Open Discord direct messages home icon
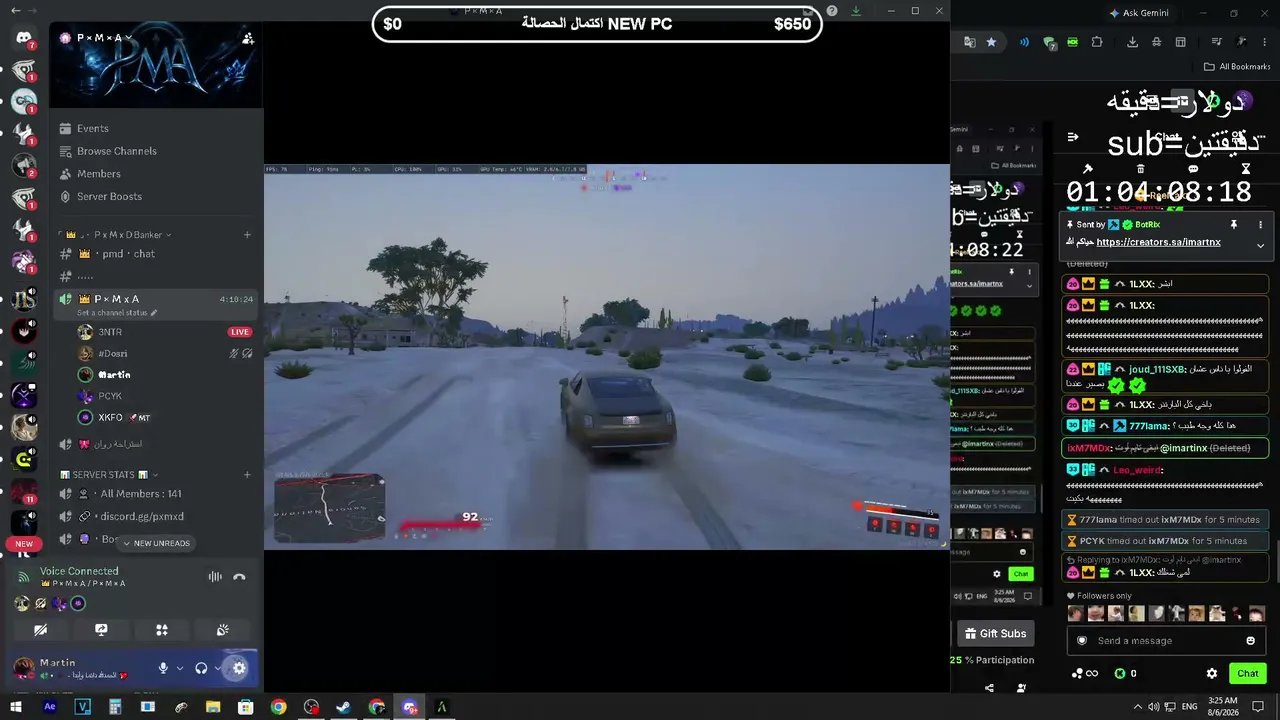This screenshot has height=720, width=1280. pyautogui.click(x=24, y=37)
